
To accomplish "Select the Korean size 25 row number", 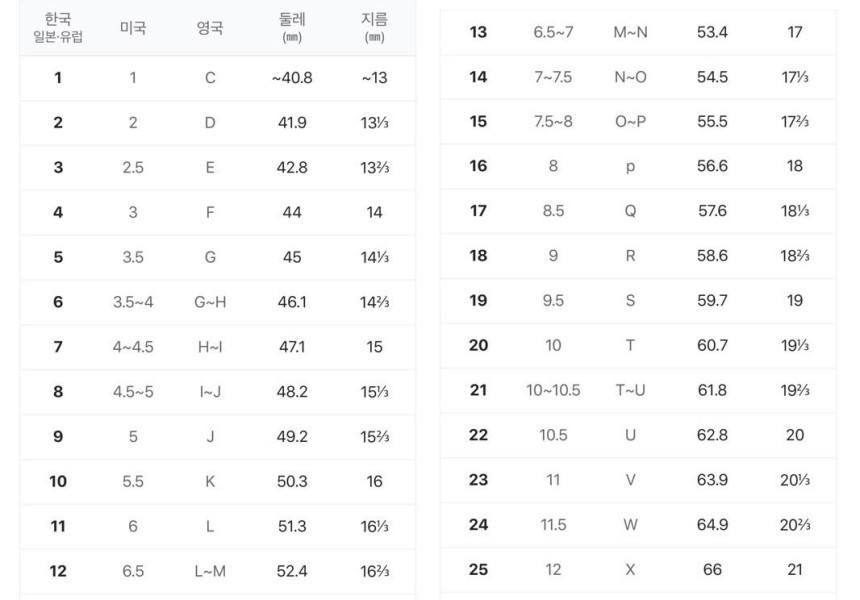I will click(x=478, y=569).
